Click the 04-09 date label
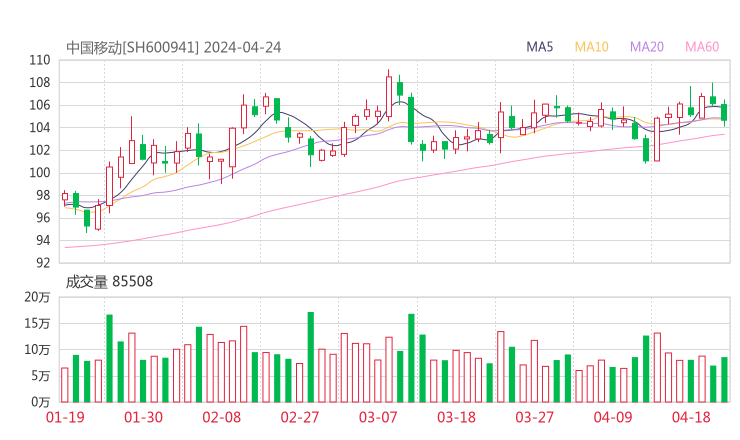 (x=613, y=417)
